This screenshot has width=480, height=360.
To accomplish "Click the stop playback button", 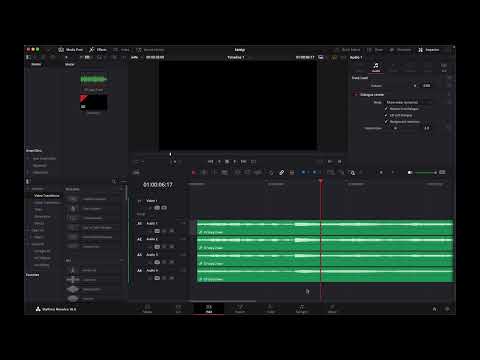I will (227, 162).
